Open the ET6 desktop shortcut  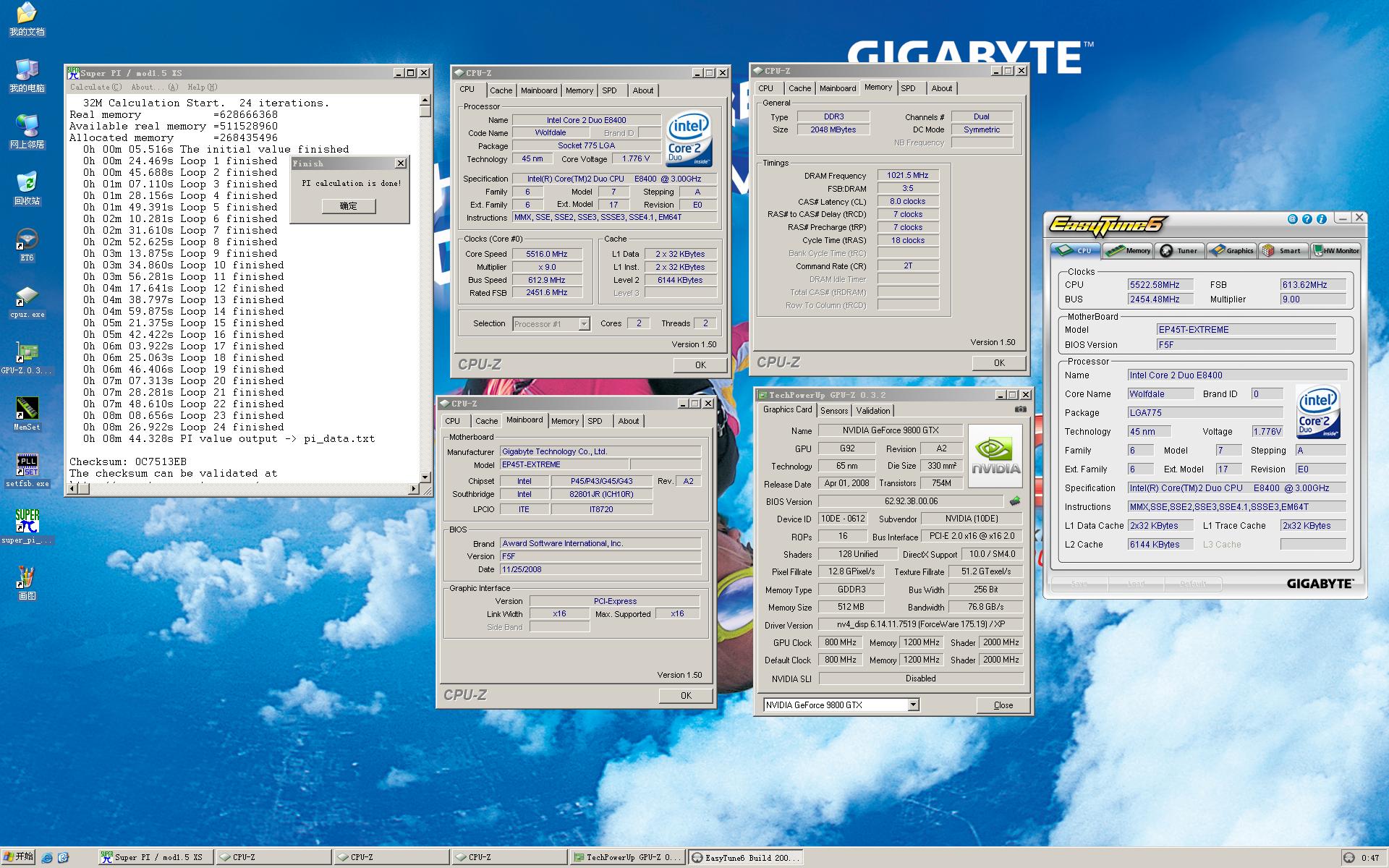pos(27,244)
